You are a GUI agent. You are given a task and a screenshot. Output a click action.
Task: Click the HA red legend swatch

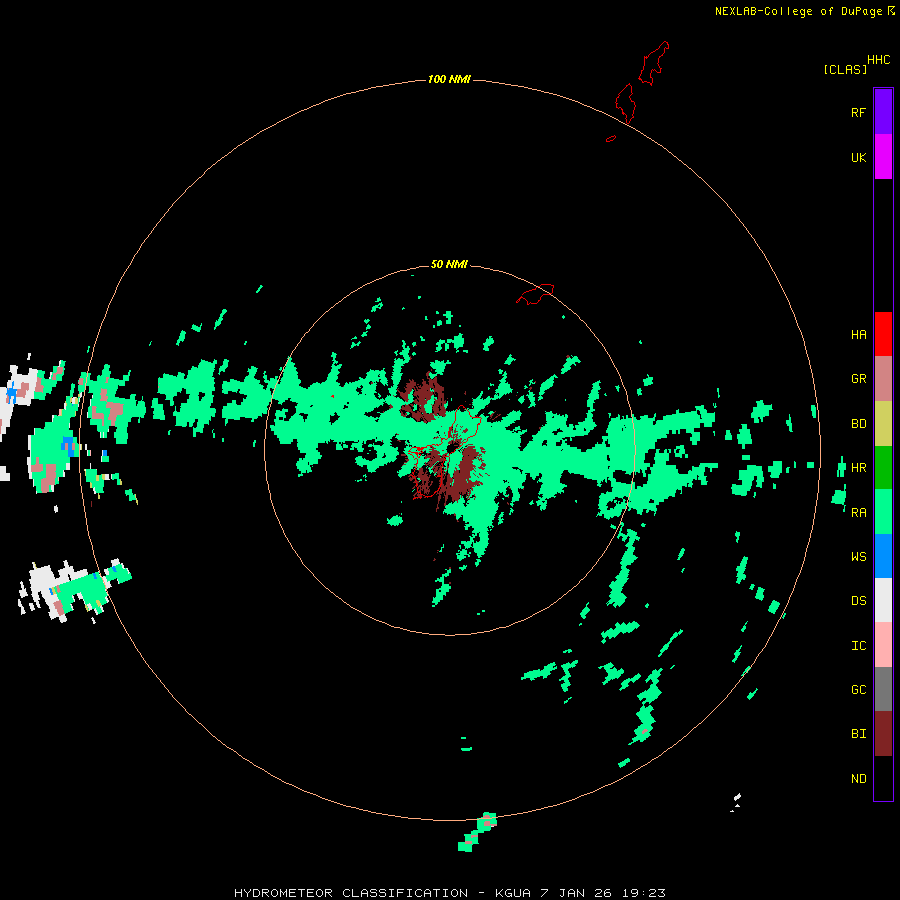tap(883, 334)
